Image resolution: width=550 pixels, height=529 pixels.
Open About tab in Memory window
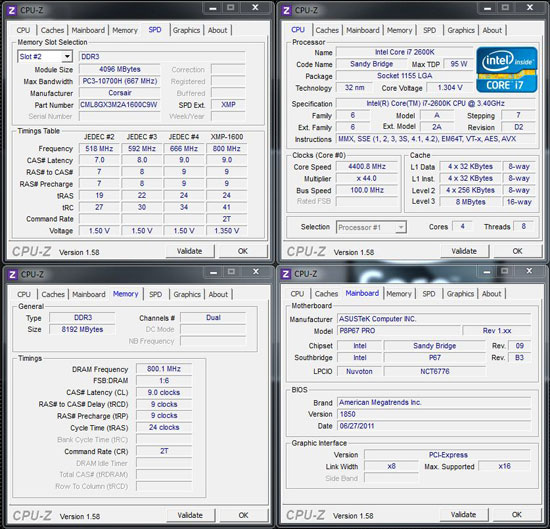click(x=218, y=294)
